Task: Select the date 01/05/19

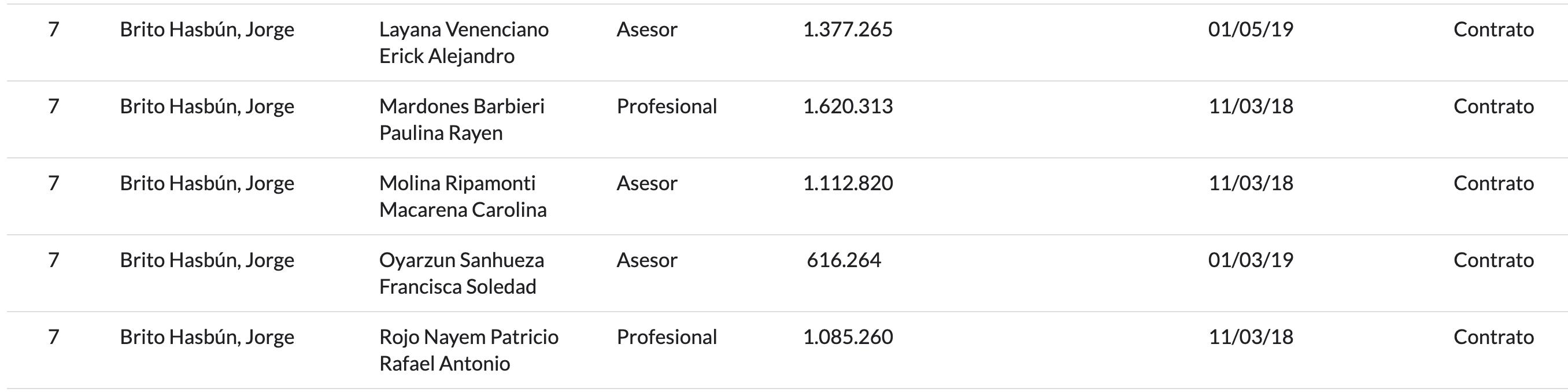Action: click(1251, 29)
